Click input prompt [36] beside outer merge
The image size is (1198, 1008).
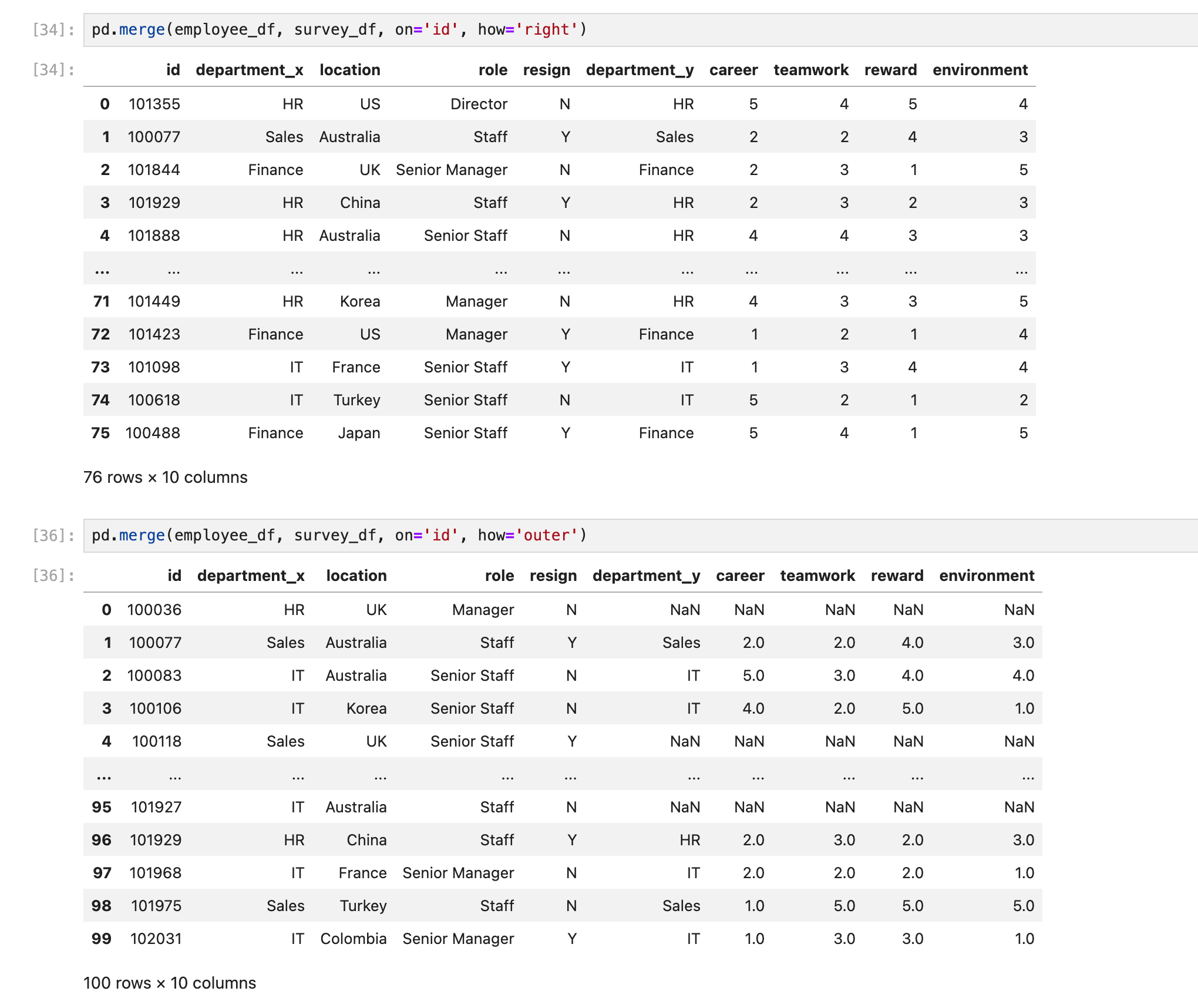pos(53,535)
